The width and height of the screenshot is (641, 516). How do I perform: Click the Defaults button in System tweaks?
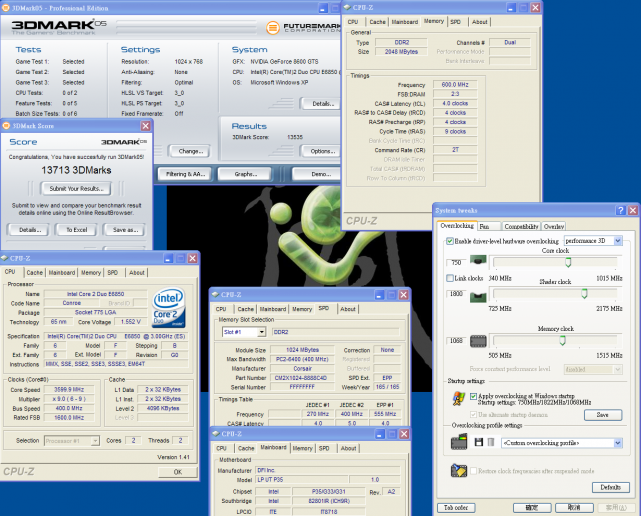(610, 487)
